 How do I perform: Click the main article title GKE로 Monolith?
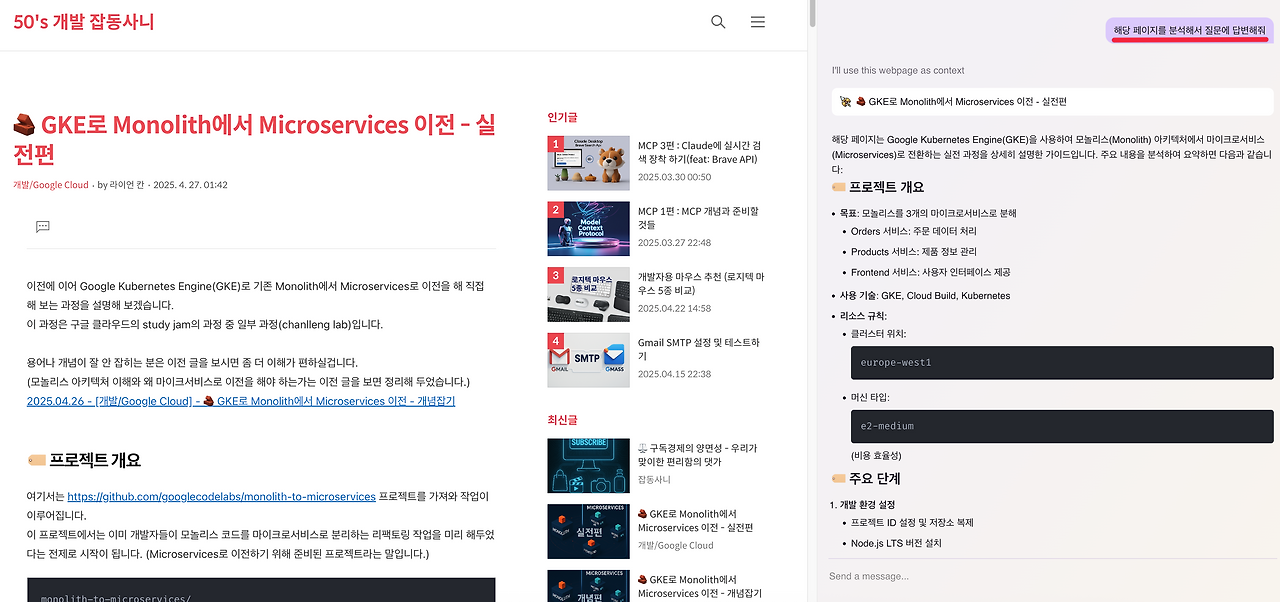[x=254, y=139]
